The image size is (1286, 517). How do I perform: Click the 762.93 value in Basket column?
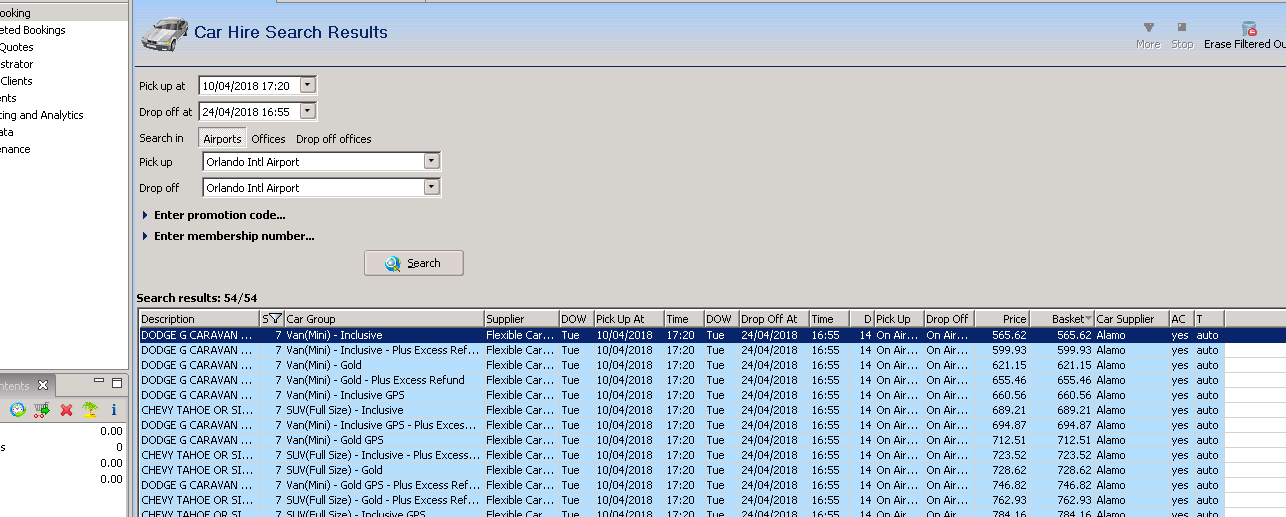tap(1072, 501)
